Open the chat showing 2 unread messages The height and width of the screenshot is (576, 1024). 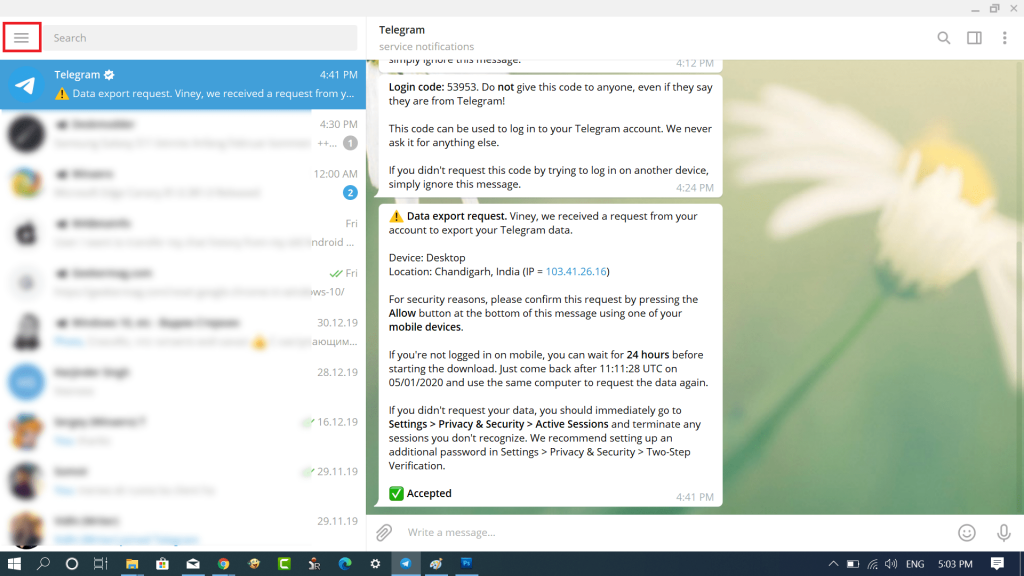tap(183, 184)
